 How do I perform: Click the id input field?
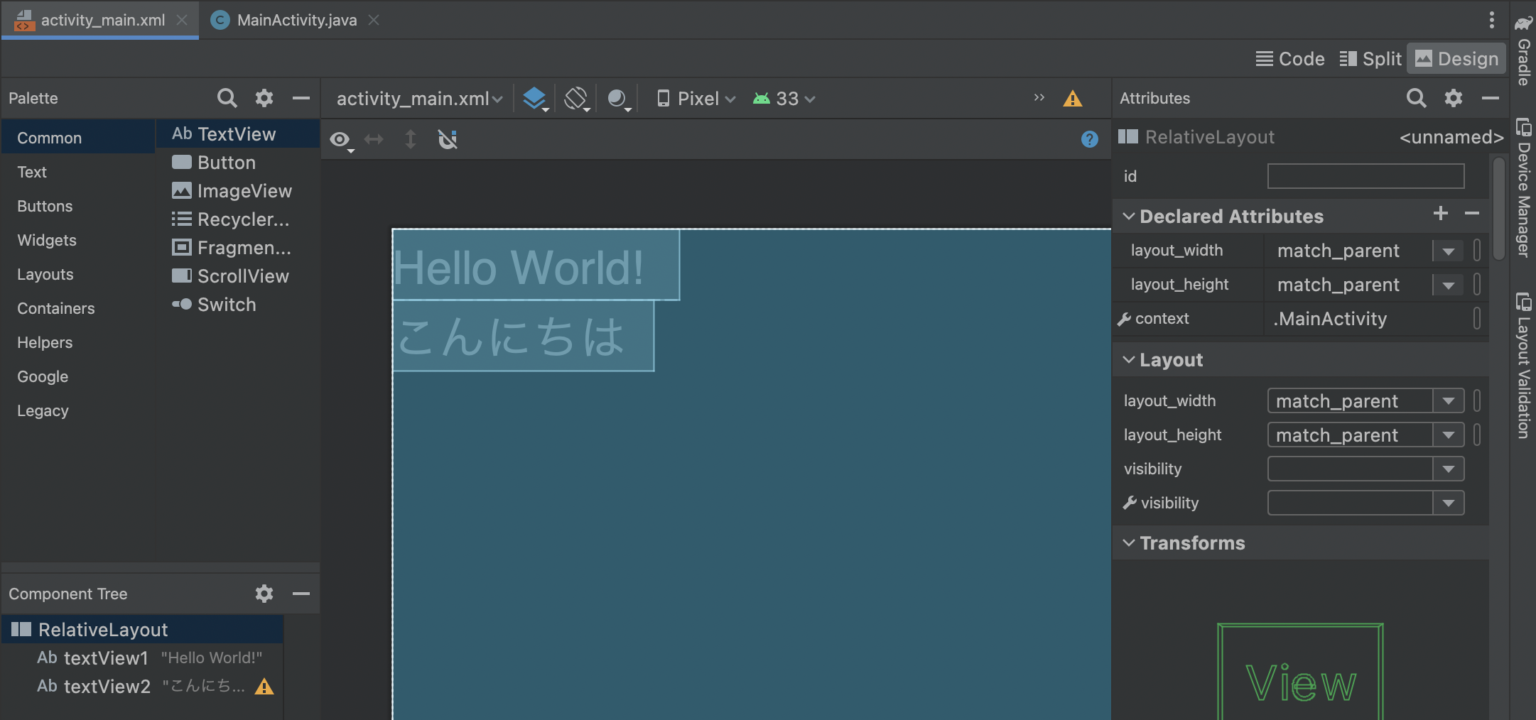(1366, 176)
